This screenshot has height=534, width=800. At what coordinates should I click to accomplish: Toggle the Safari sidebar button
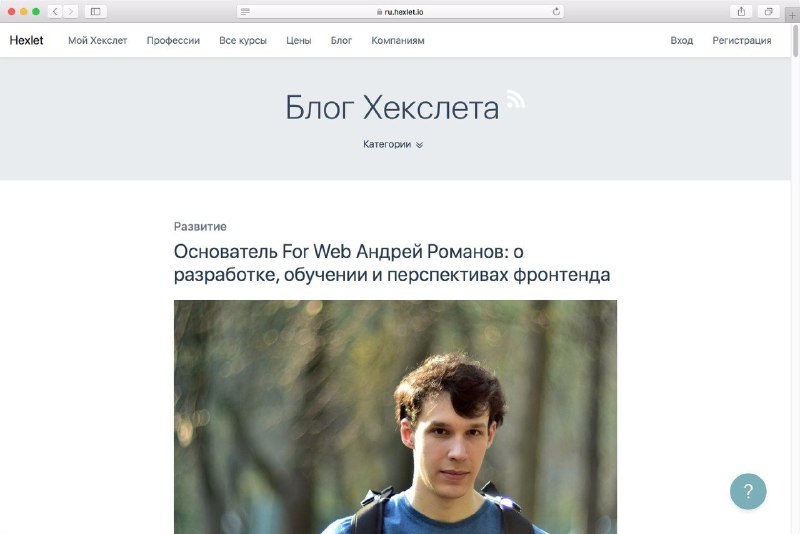click(x=95, y=11)
